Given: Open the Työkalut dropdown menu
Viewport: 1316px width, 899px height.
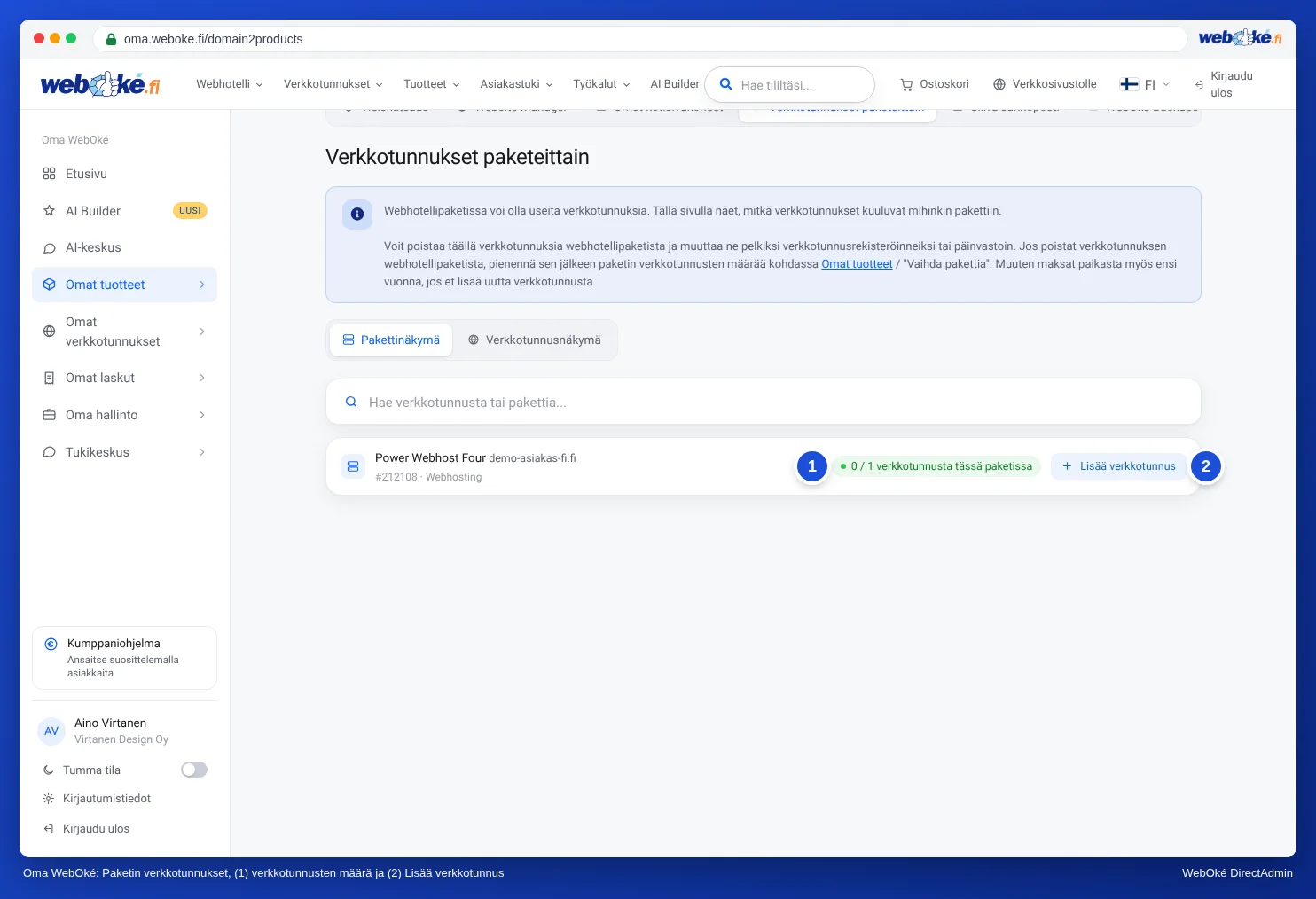Looking at the screenshot, I should (601, 84).
